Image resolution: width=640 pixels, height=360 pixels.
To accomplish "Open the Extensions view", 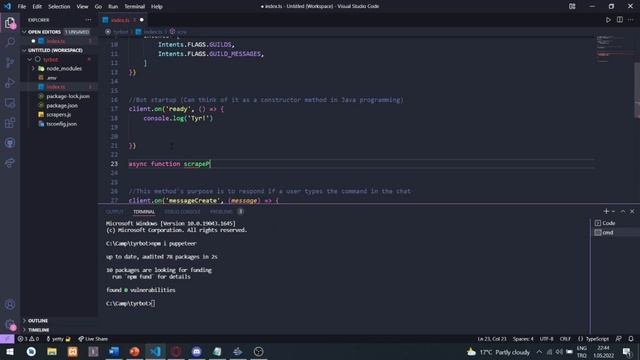I will pyautogui.click(x=10, y=122).
